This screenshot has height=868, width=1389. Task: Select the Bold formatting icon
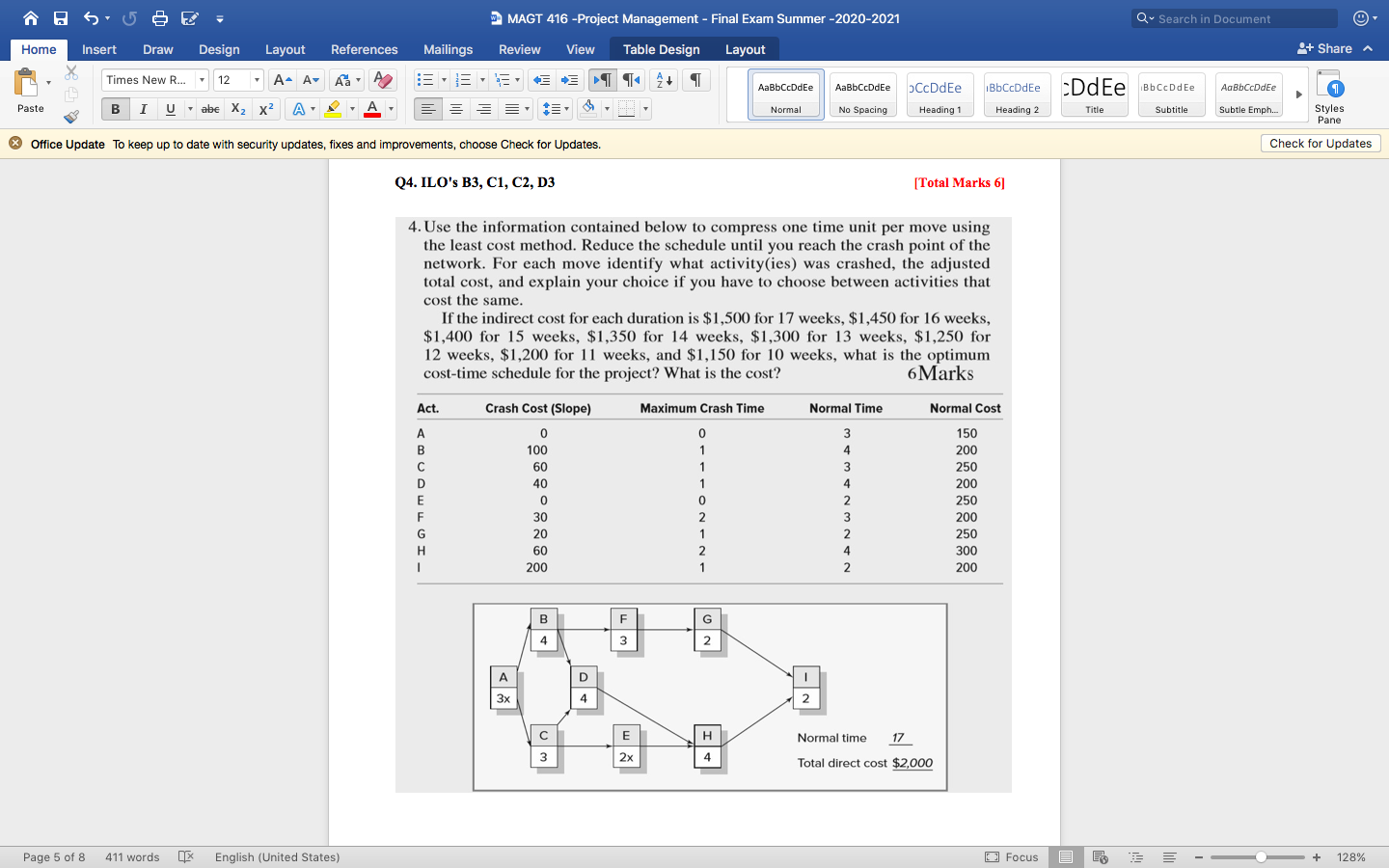tap(115, 108)
